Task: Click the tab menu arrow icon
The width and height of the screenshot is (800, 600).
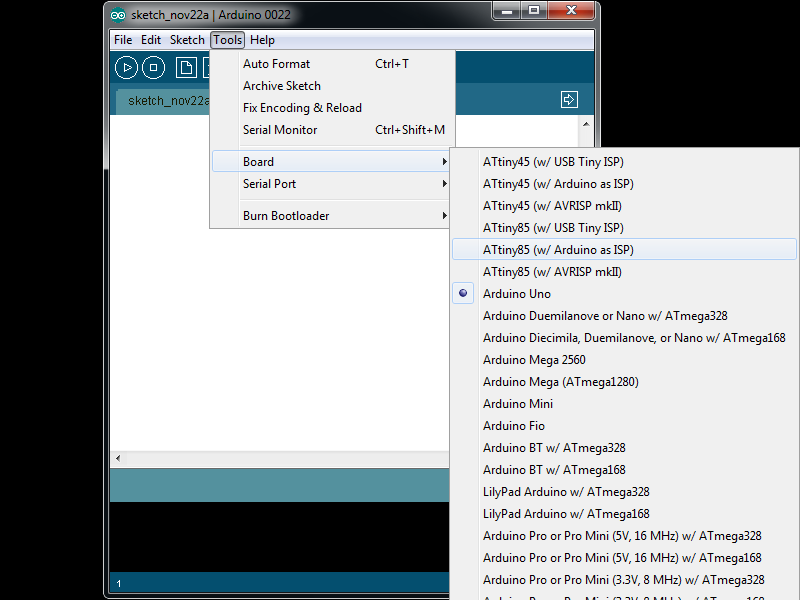Action: (x=569, y=99)
